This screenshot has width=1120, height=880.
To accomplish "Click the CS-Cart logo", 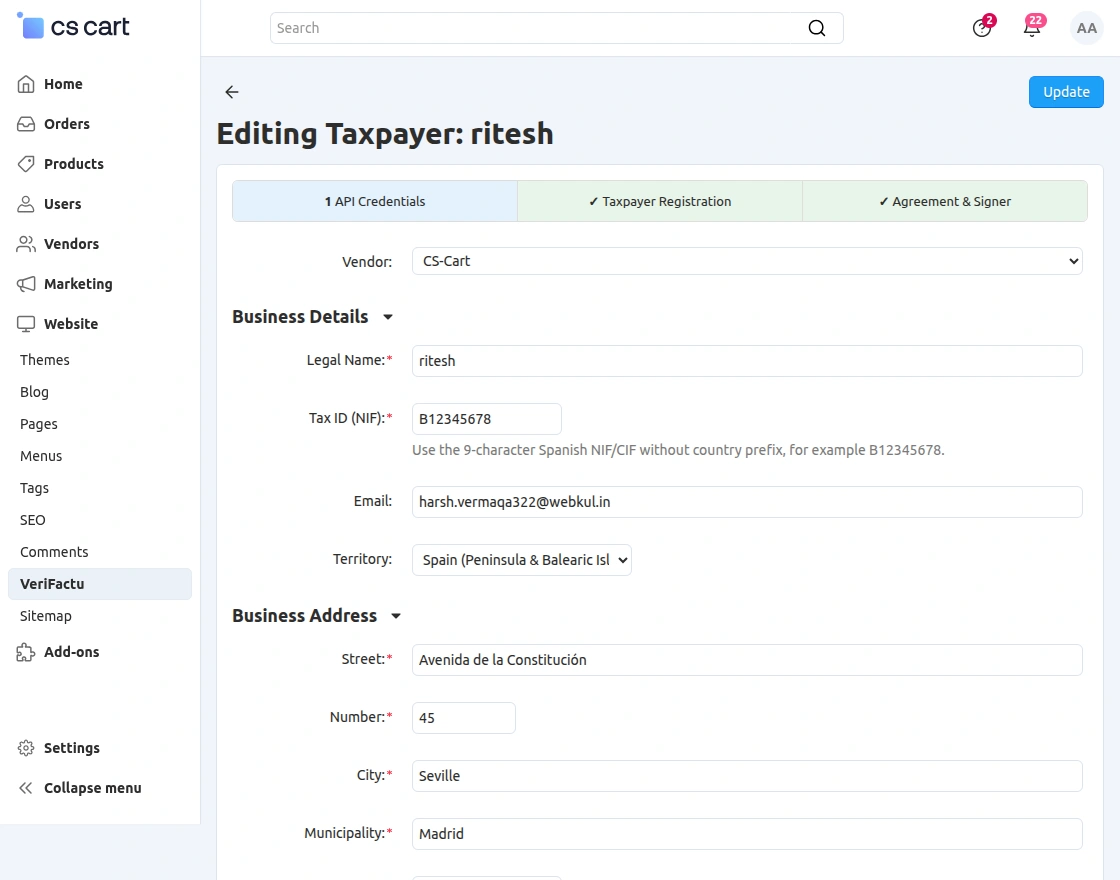I will [73, 26].
